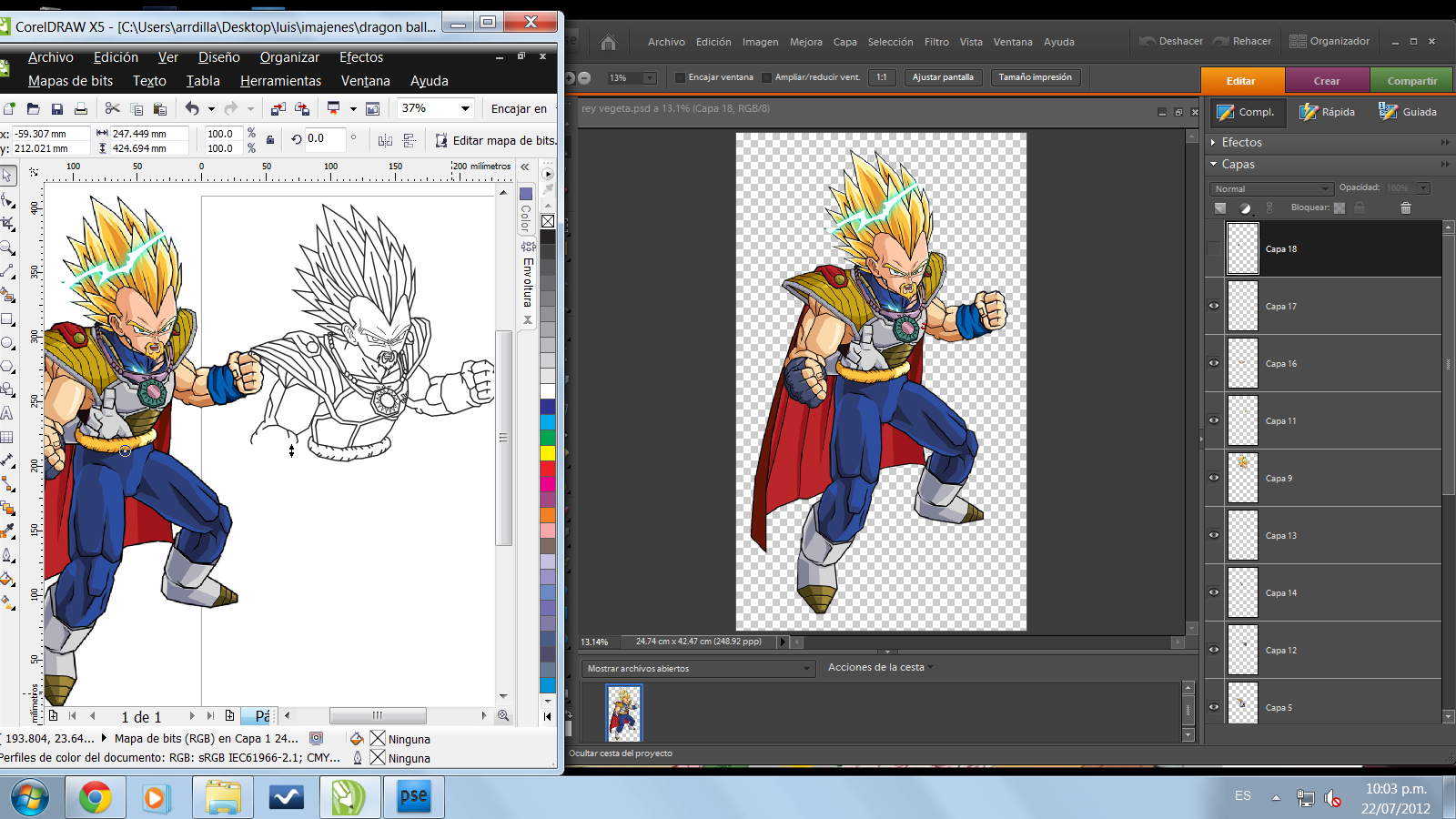Click the adjustment layer half-circle icon
This screenshot has width=1456, height=819.
pyautogui.click(x=1246, y=207)
